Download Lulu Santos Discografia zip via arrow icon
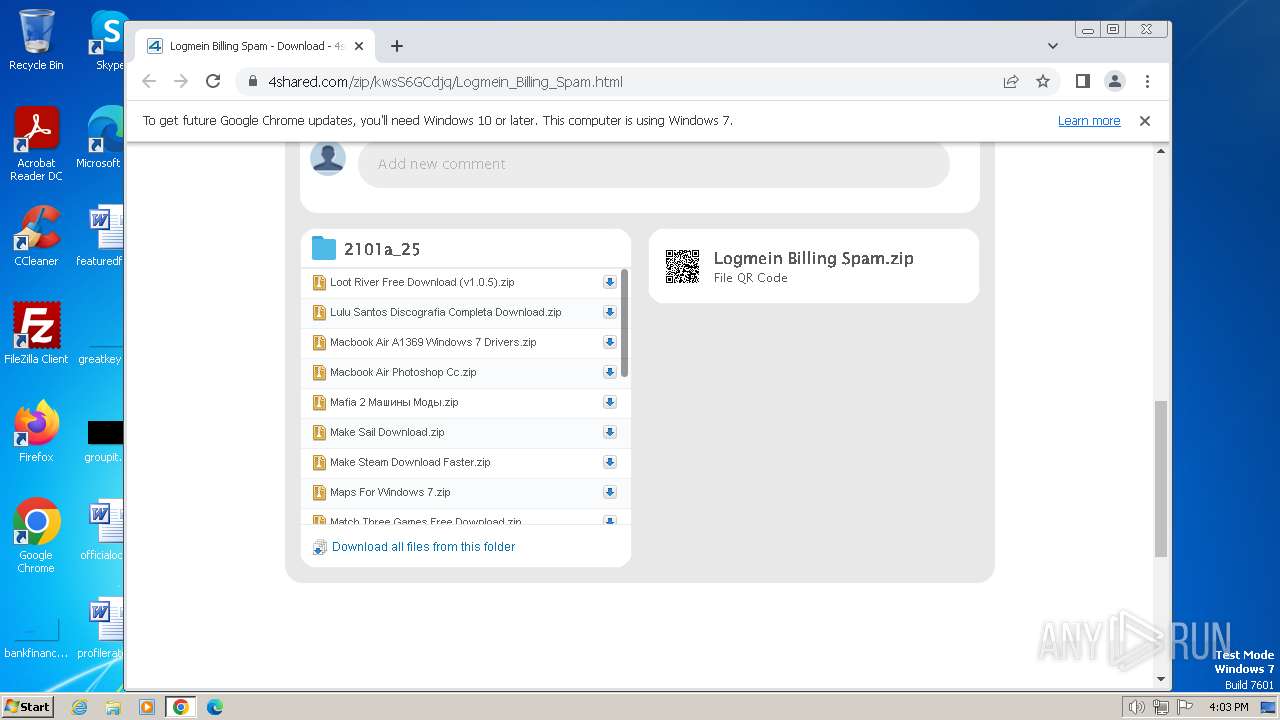 (610, 312)
